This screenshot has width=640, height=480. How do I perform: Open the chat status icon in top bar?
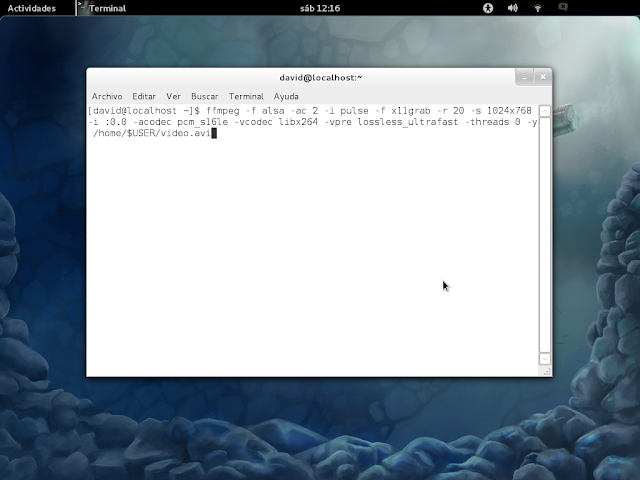pos(563,7)
